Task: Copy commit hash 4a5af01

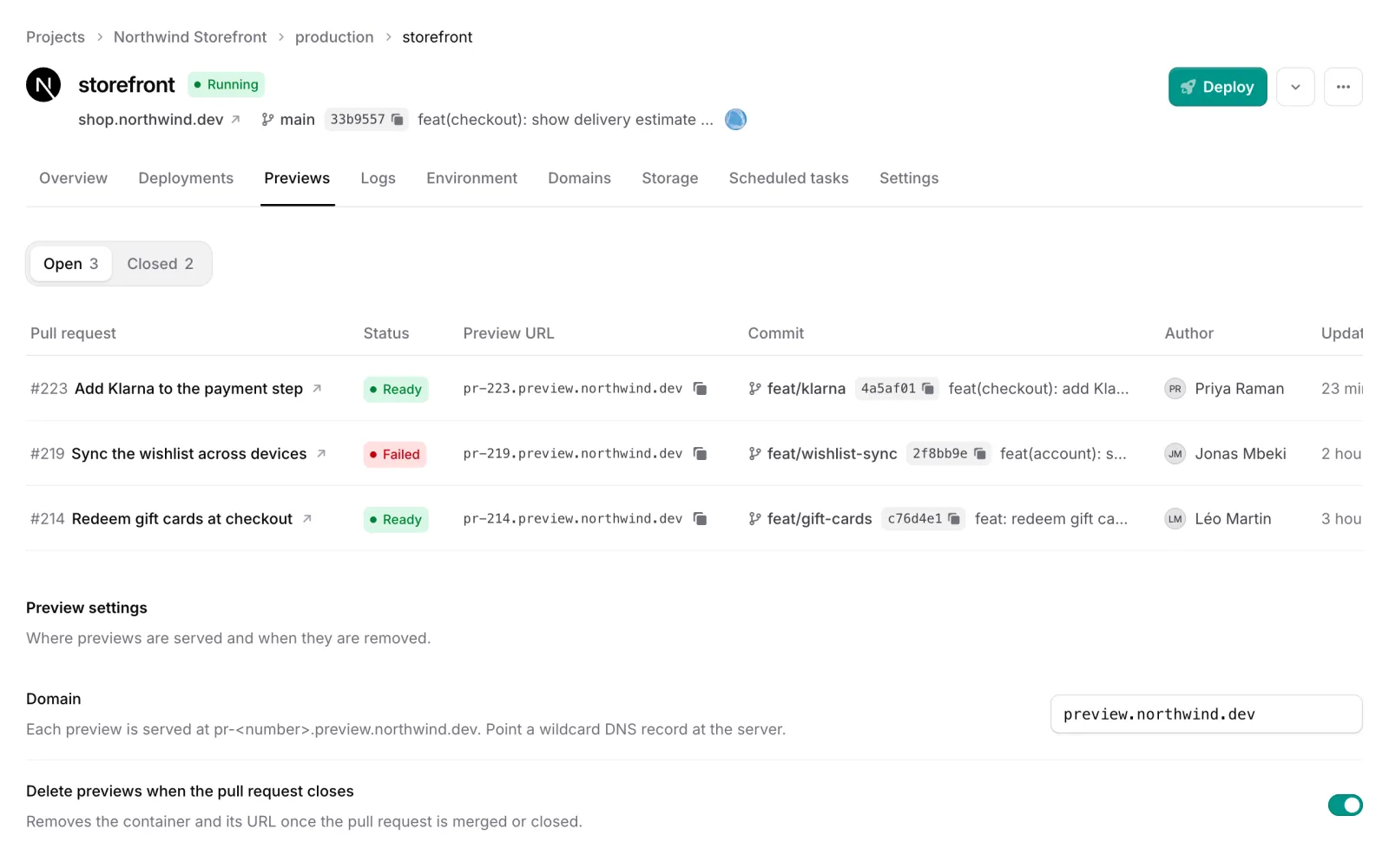Action: (928, 389)
